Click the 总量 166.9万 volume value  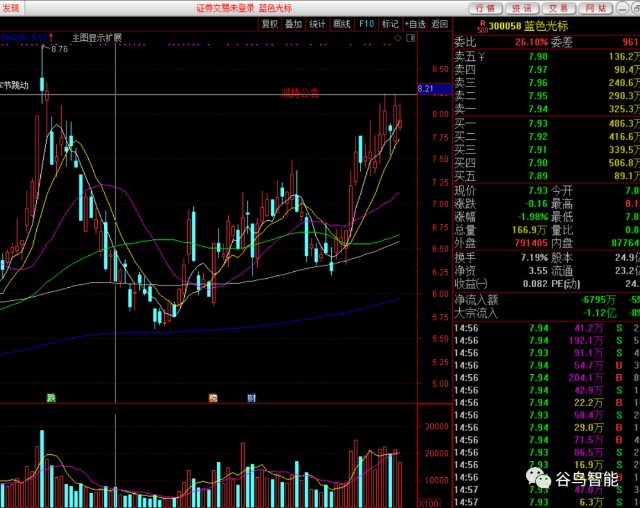tap(529, 230)
